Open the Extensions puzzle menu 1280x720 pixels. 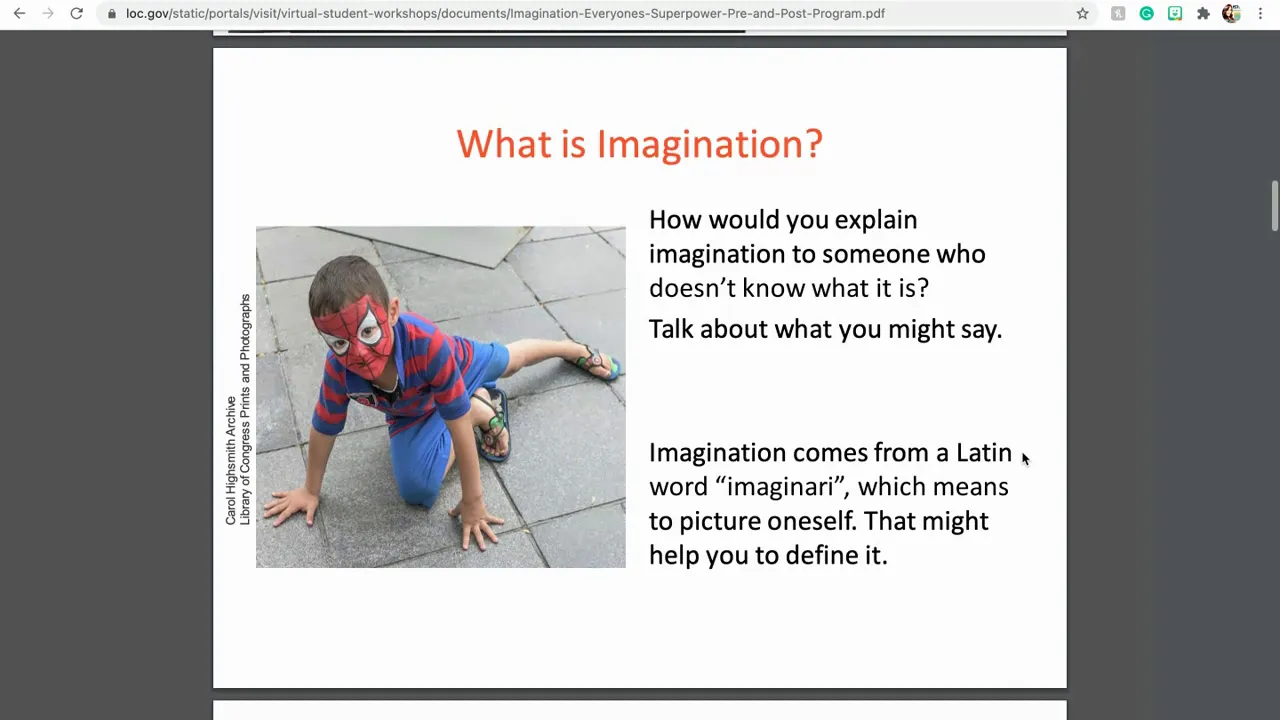[x=1203, y=13]
